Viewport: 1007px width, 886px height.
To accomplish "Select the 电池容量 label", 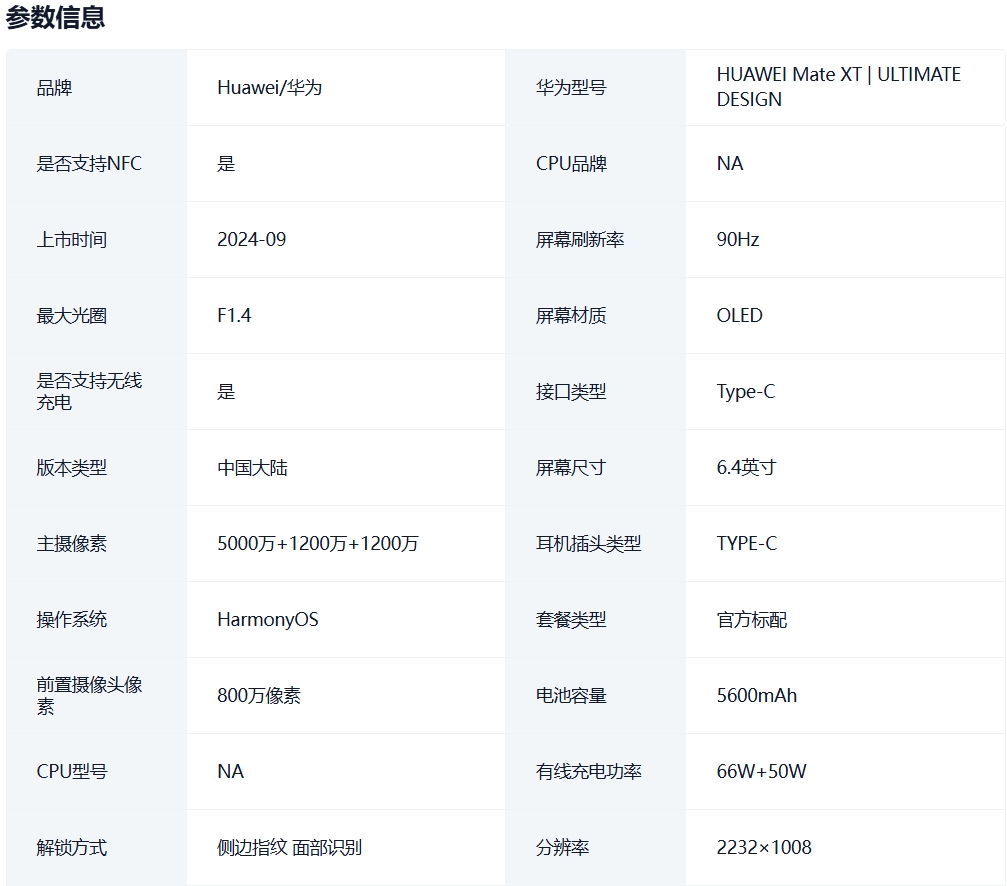I will click(x=571, y=695).
